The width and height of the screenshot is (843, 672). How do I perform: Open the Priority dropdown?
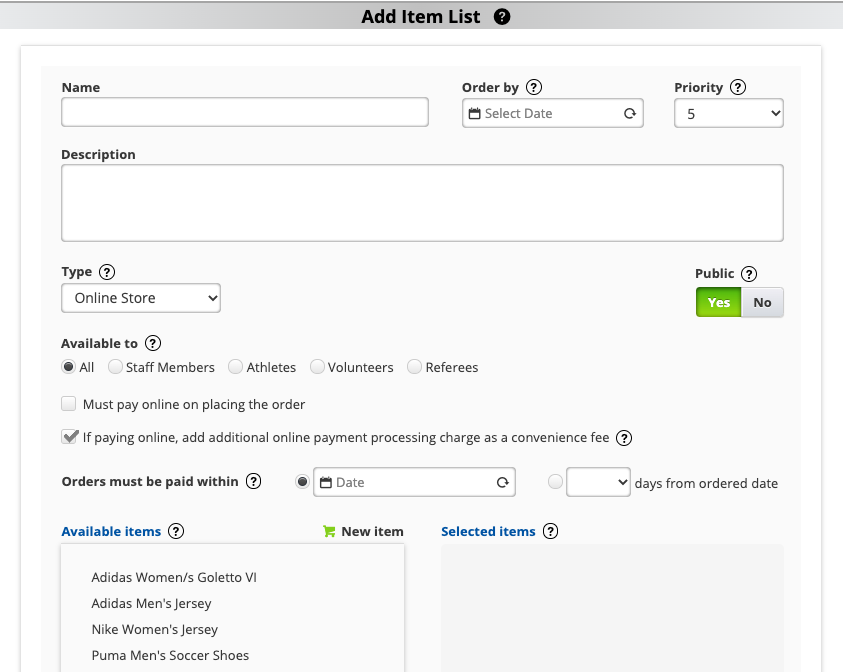click(x=728, y=113)
